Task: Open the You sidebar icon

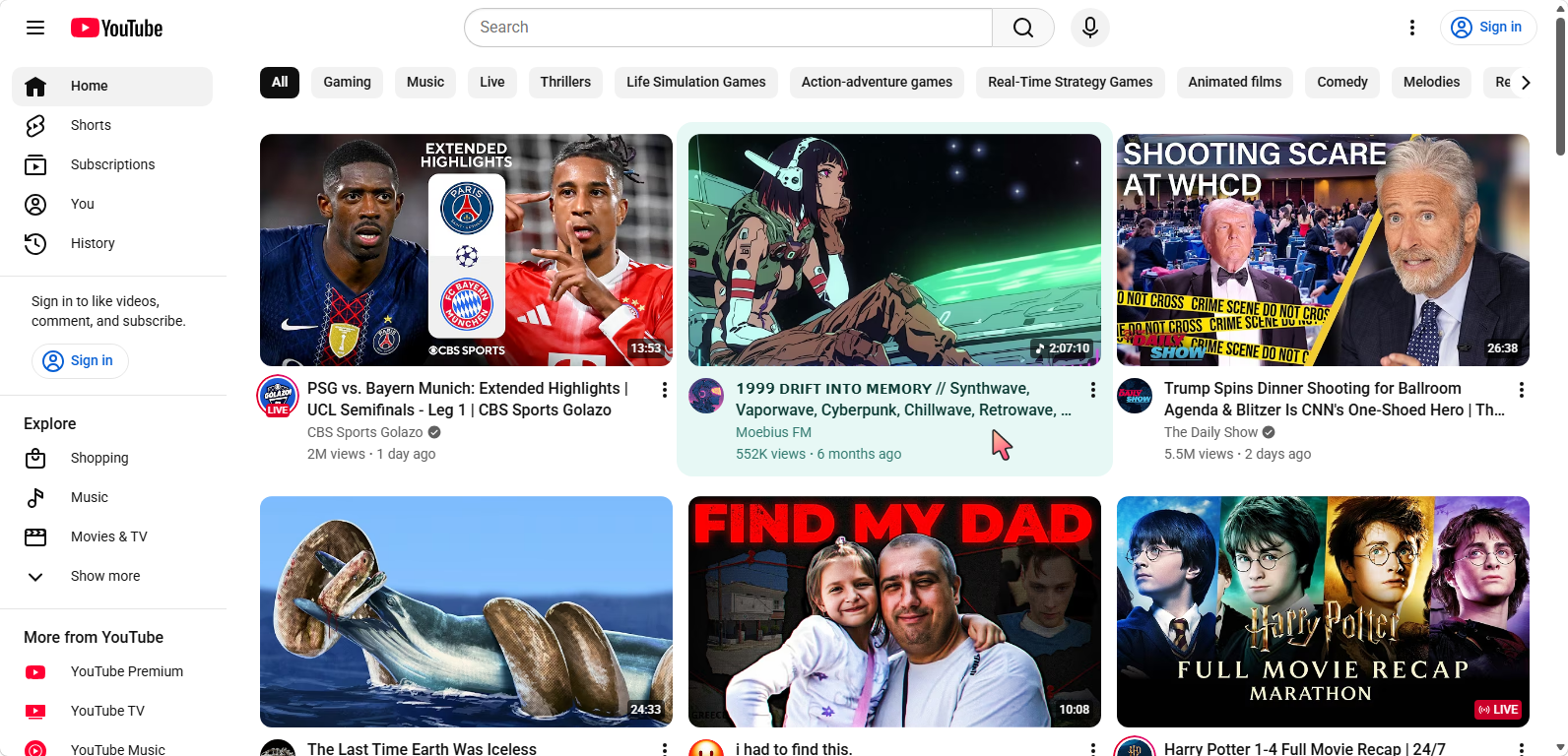Action: [35, 205]
